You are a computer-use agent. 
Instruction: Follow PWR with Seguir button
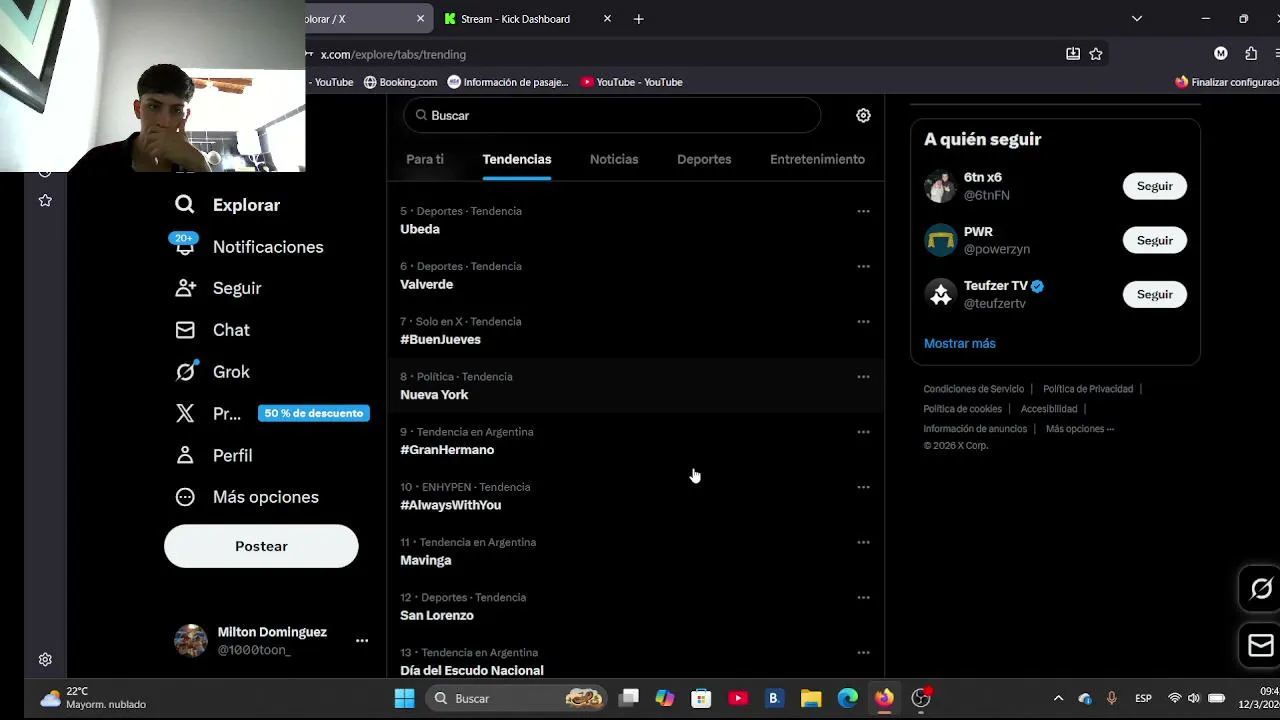coord(1155,240)
